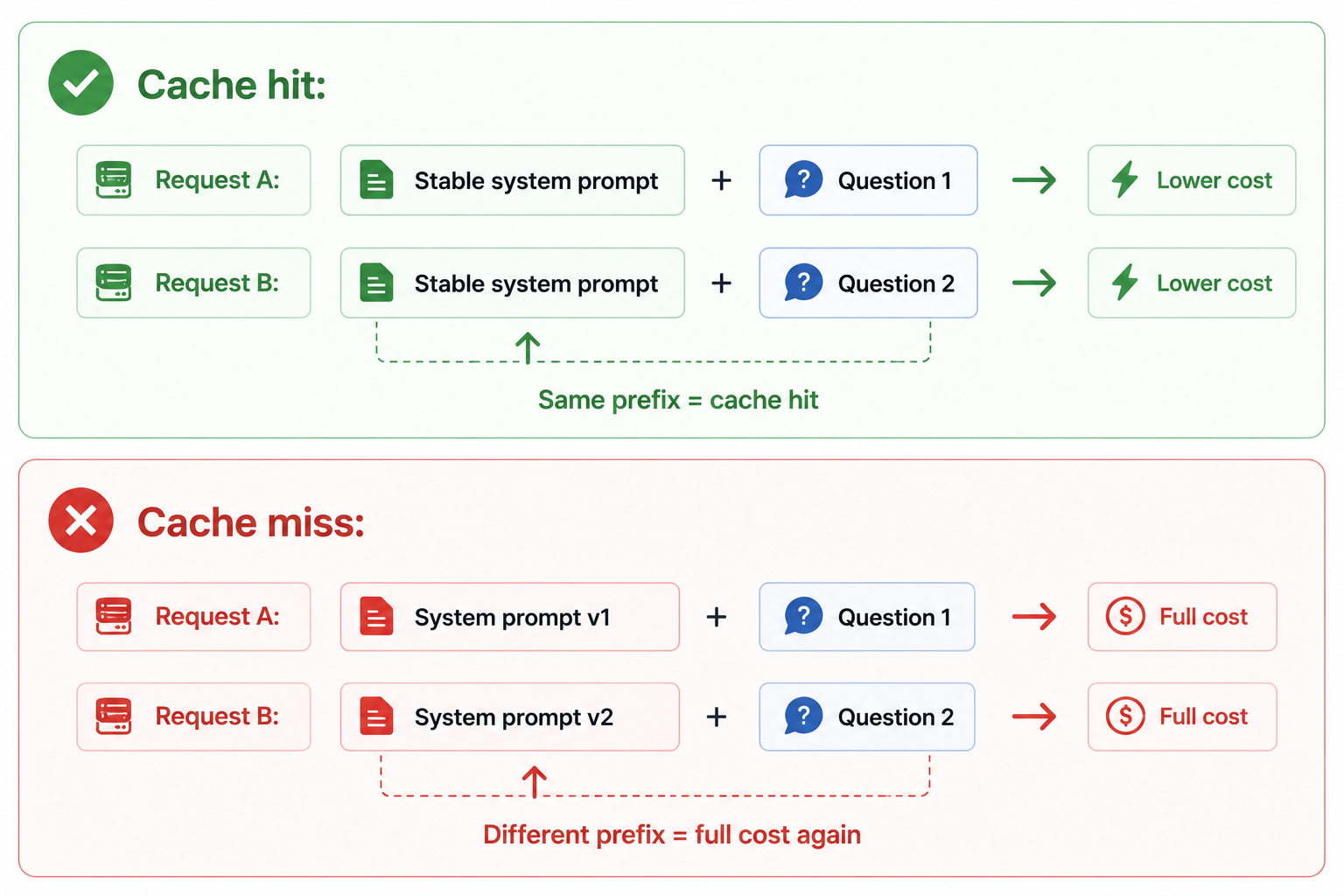
Task: Click the green arrow after the Cache hit Question 1 box
Action: [1034, 181]
